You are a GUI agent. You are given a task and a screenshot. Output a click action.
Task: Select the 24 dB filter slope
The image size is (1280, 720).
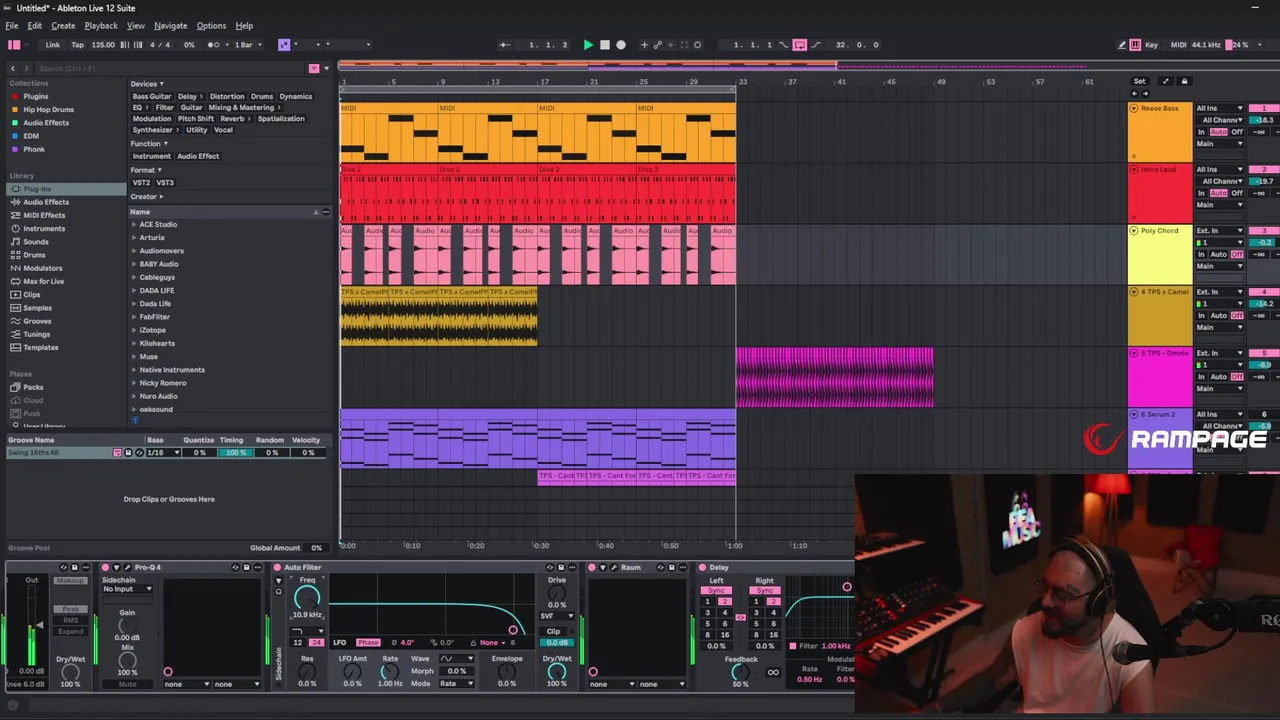click(x=316, y=643)
